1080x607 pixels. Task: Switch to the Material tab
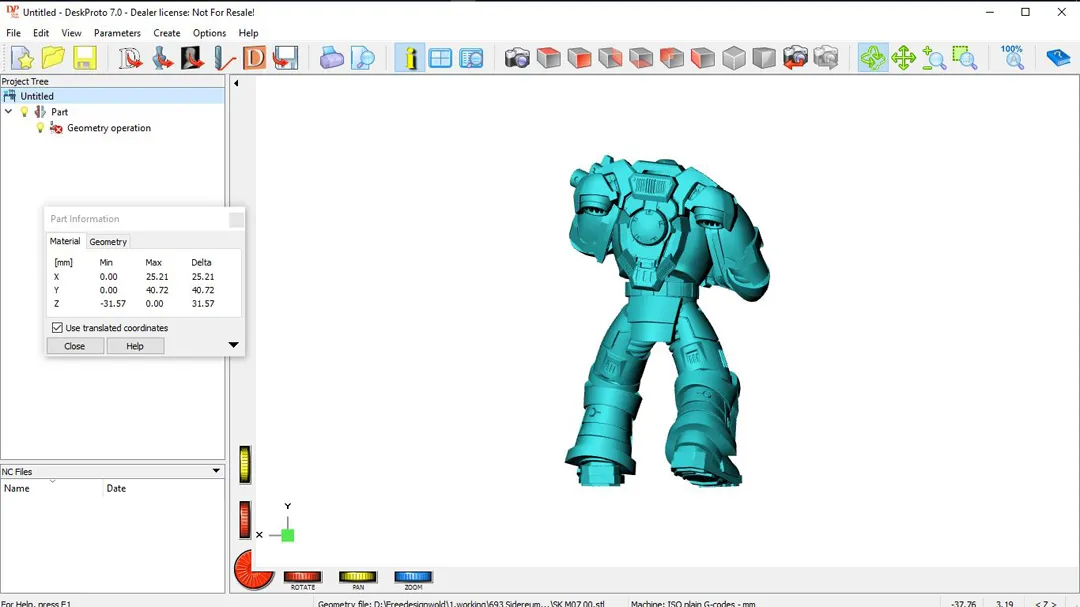(x=65, y=241)
